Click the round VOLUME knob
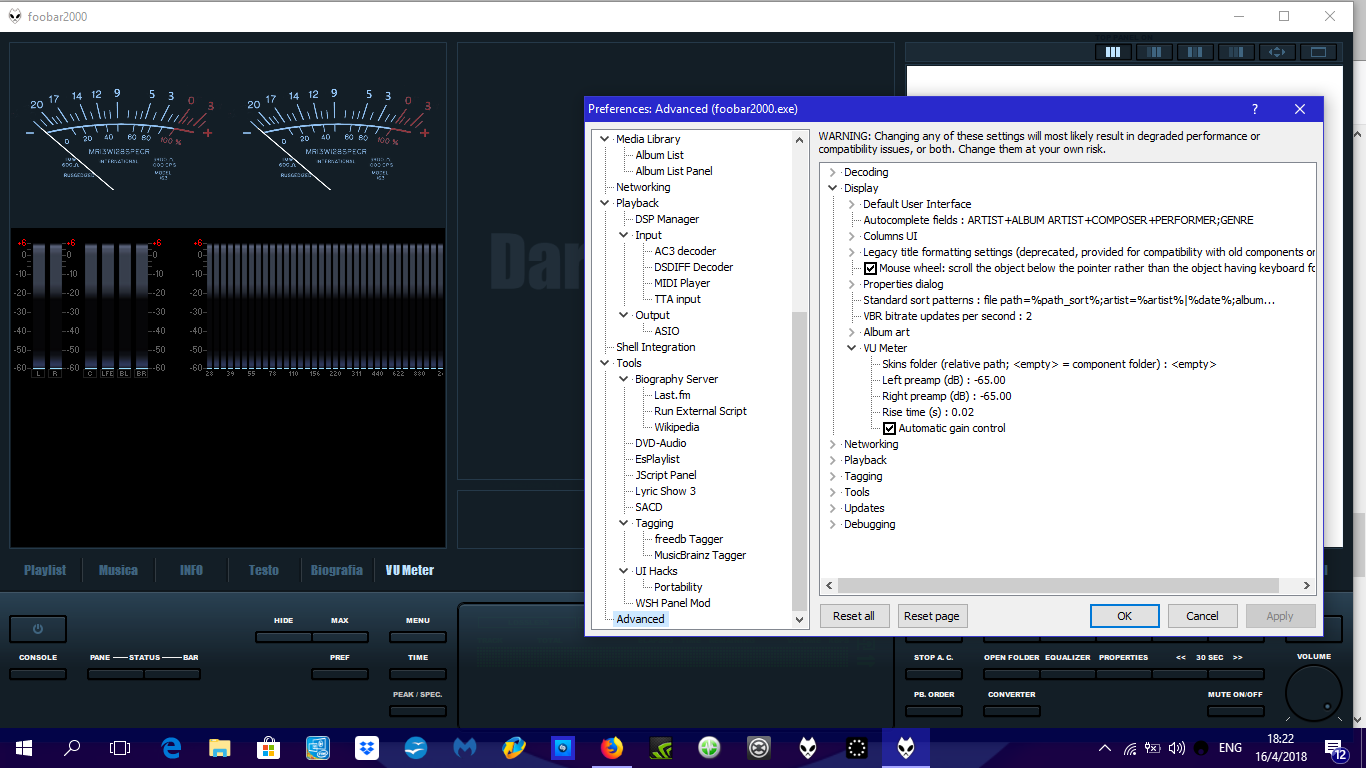This screenshot has width=1366, height=768. pos(1314,691)
